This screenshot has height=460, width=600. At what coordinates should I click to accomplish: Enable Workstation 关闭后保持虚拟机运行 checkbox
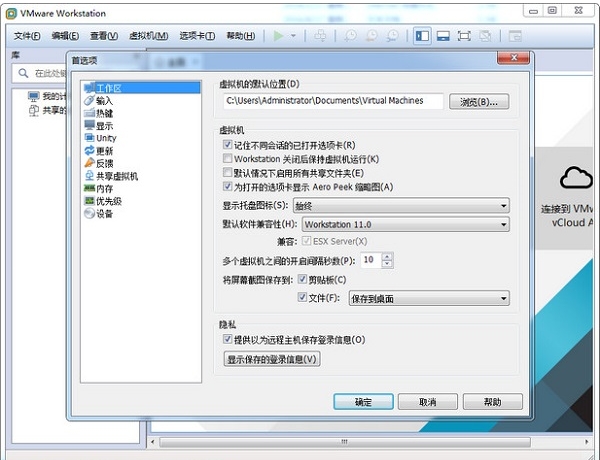coord(228,158)
